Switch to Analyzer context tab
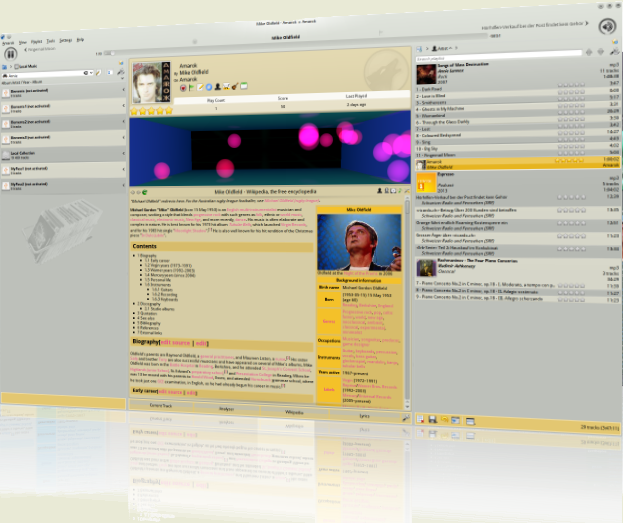 point(226,409)
